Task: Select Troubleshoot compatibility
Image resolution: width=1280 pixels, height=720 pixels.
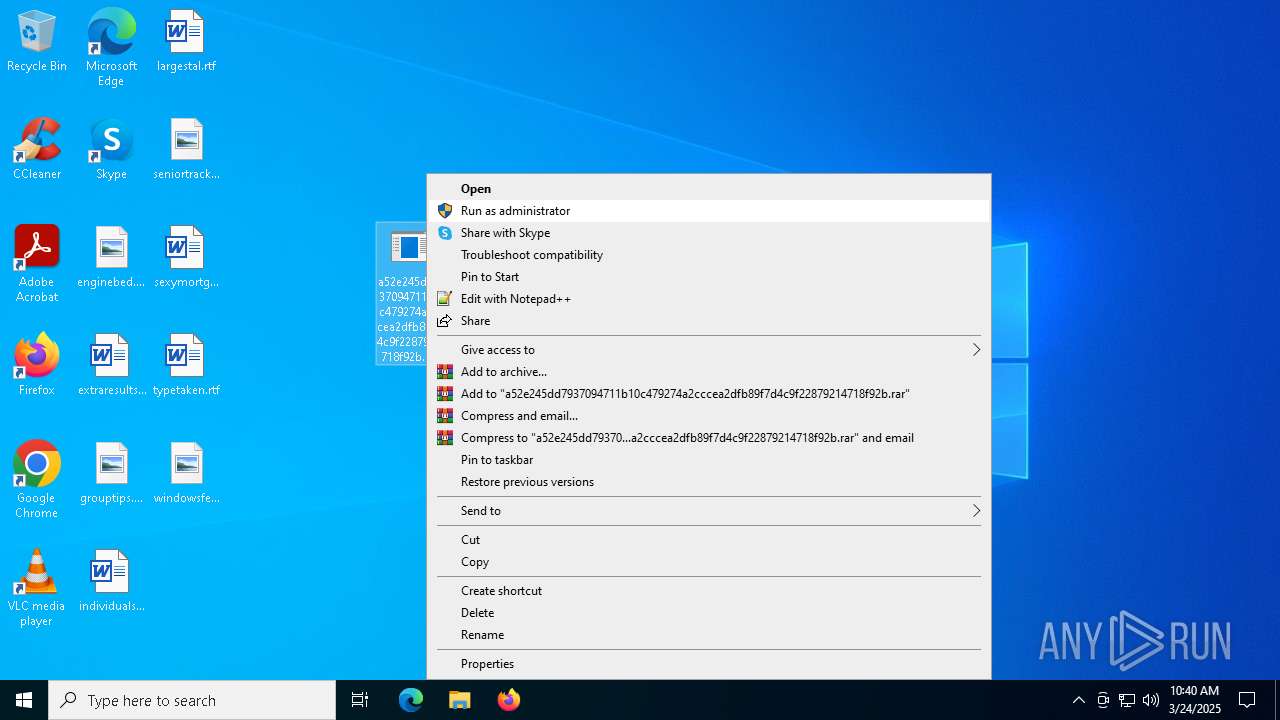Action: click(x=709, y=255)
